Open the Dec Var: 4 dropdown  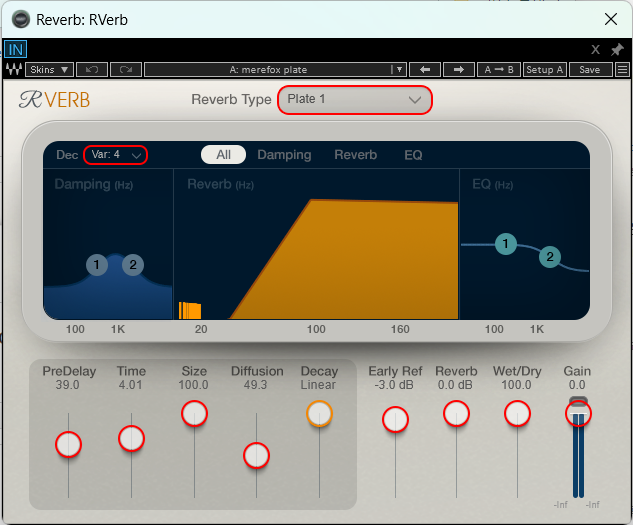click(115, 155)
